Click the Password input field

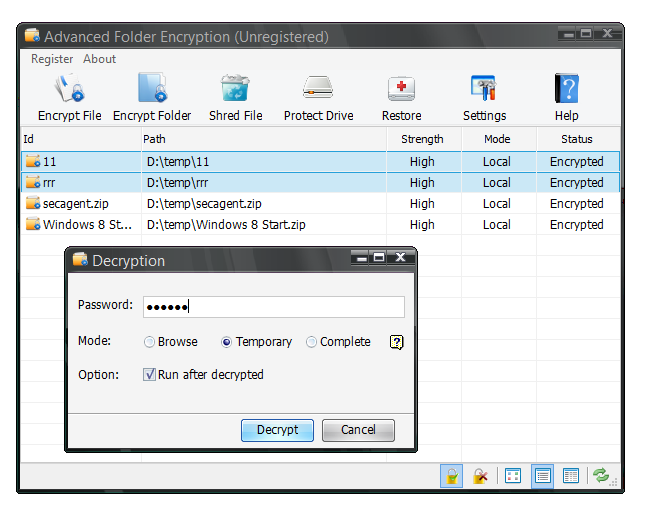tap(274, 307)
